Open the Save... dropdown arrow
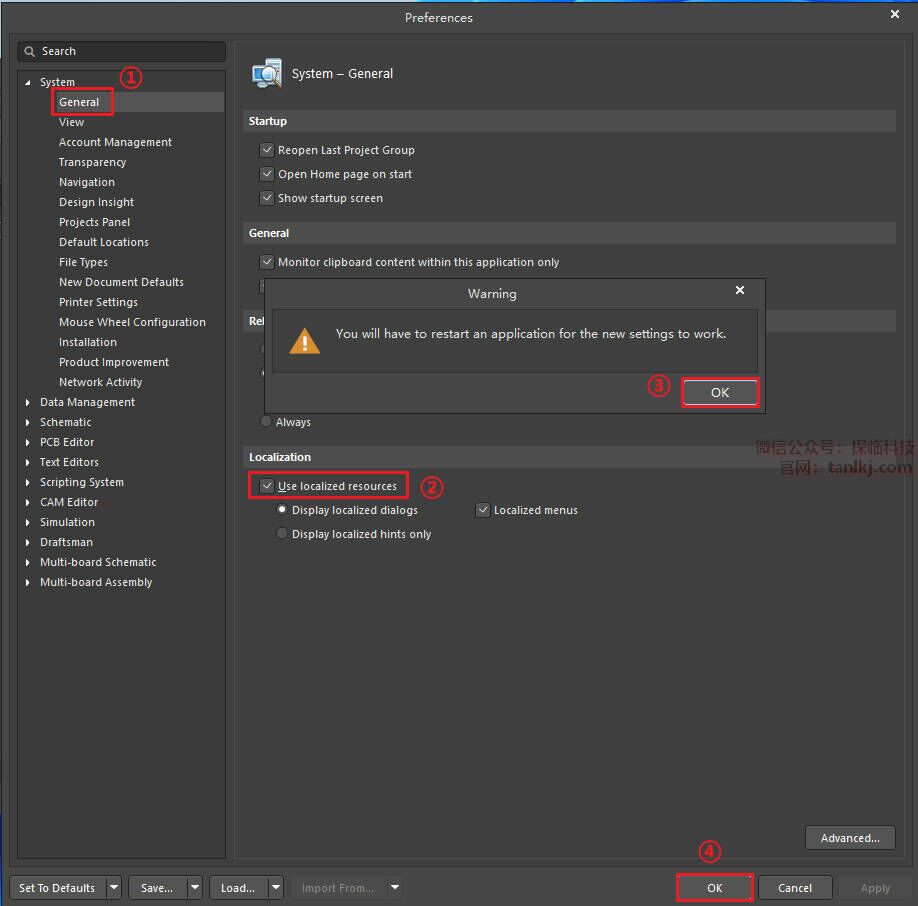This screenshot has width=918, height=906. [x=195, y=888]
